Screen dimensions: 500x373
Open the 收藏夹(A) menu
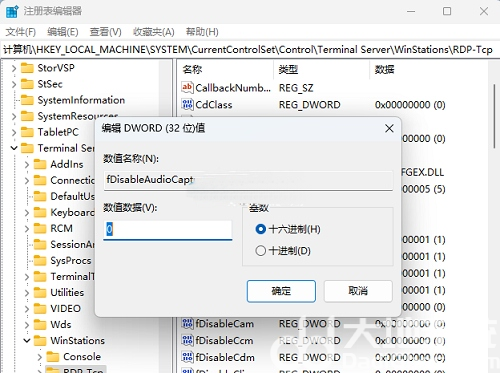(x=154, y=32)
